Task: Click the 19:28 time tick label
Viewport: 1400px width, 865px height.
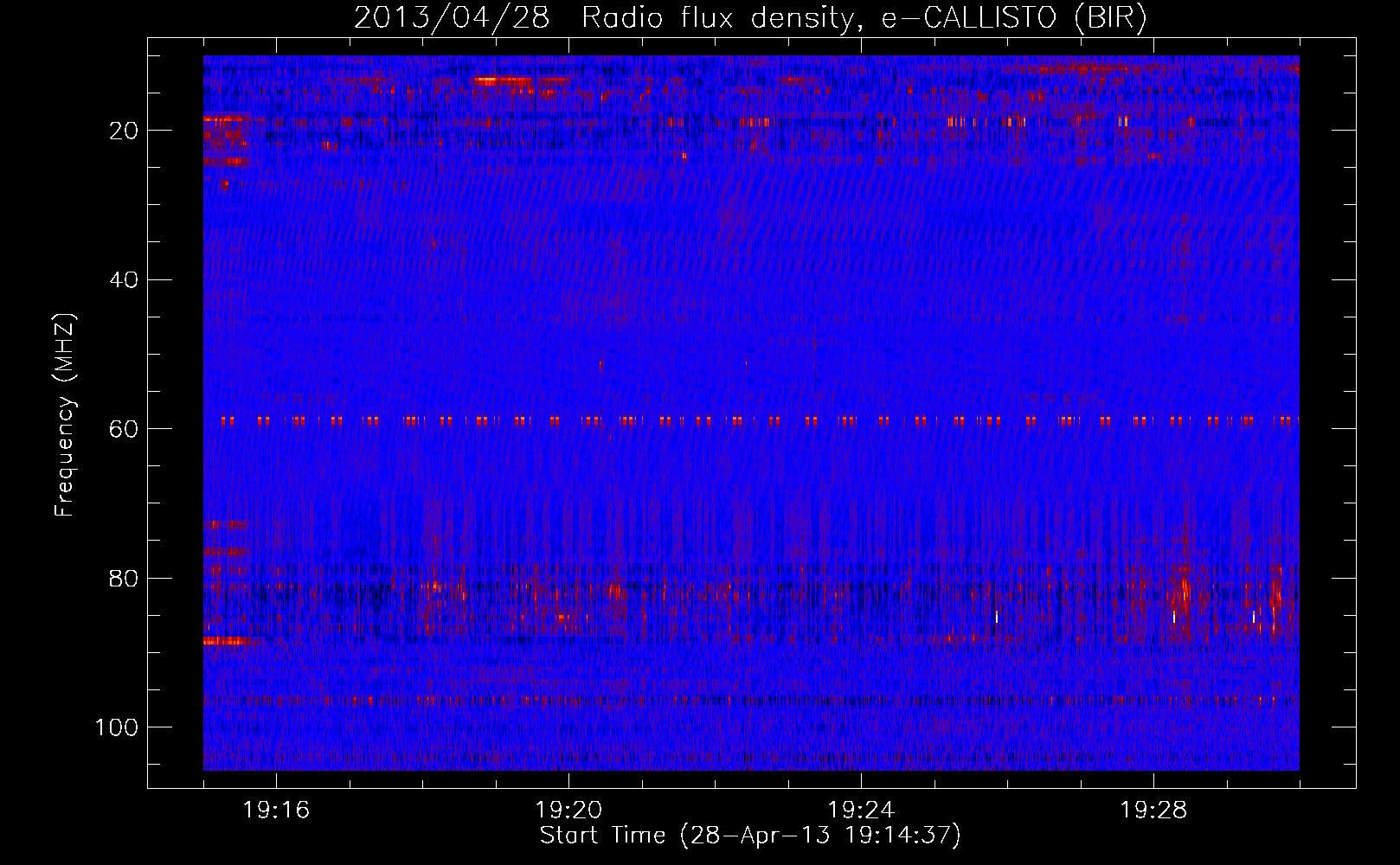Action: [1153, 811]
